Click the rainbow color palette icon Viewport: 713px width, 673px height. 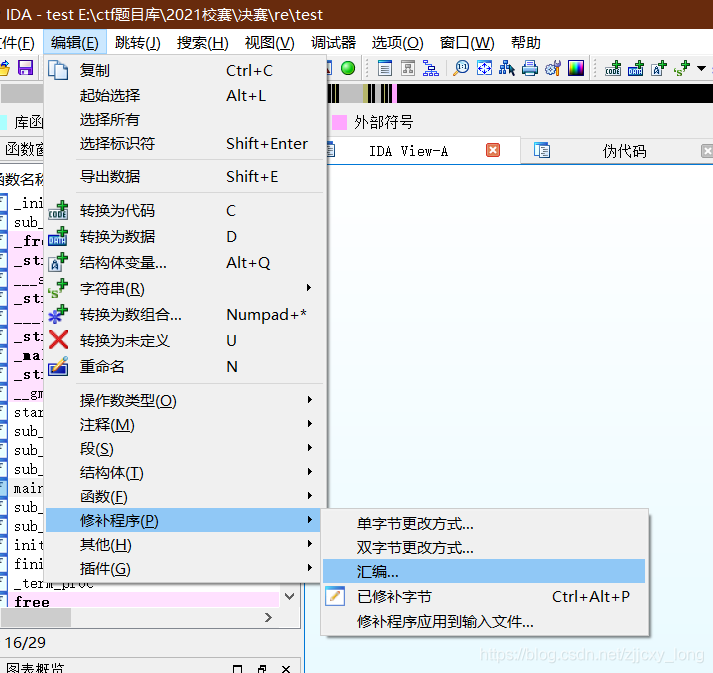click(x=576, y=68)
